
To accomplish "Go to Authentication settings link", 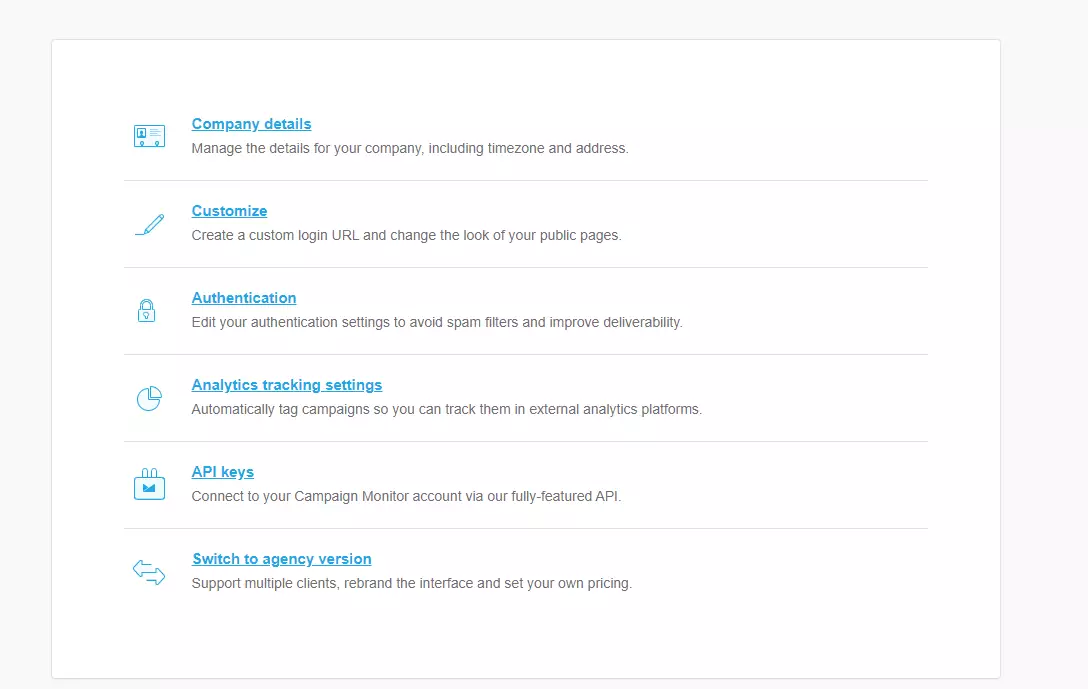I will 244,298.
